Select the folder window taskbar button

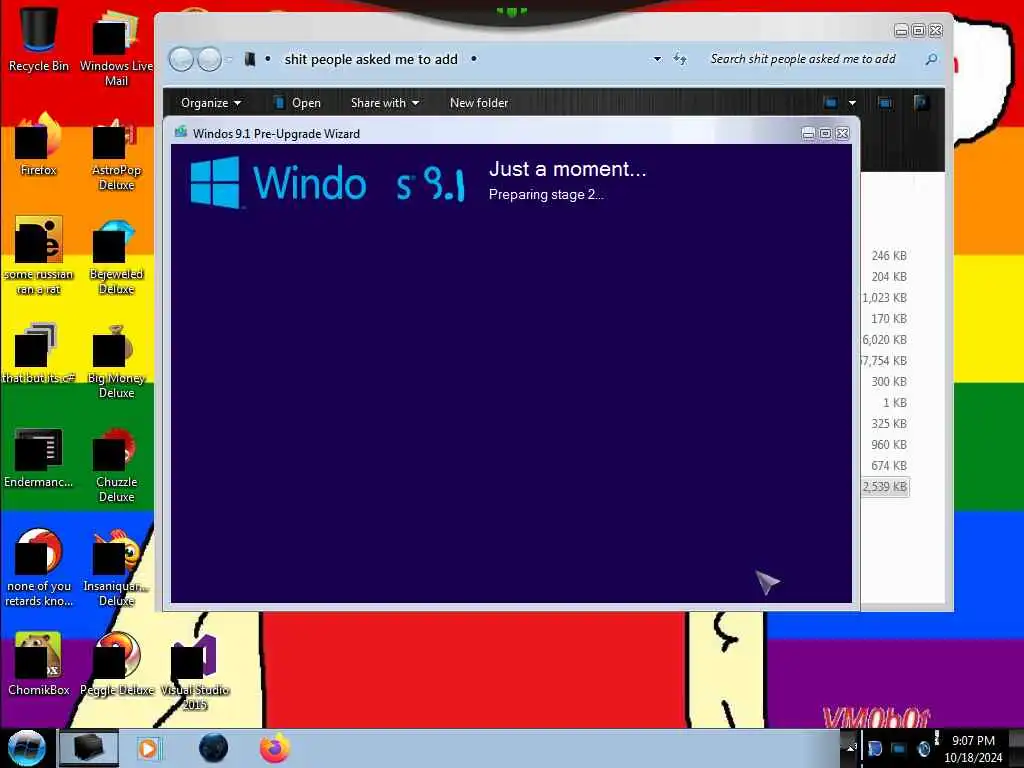click(89, 748)
